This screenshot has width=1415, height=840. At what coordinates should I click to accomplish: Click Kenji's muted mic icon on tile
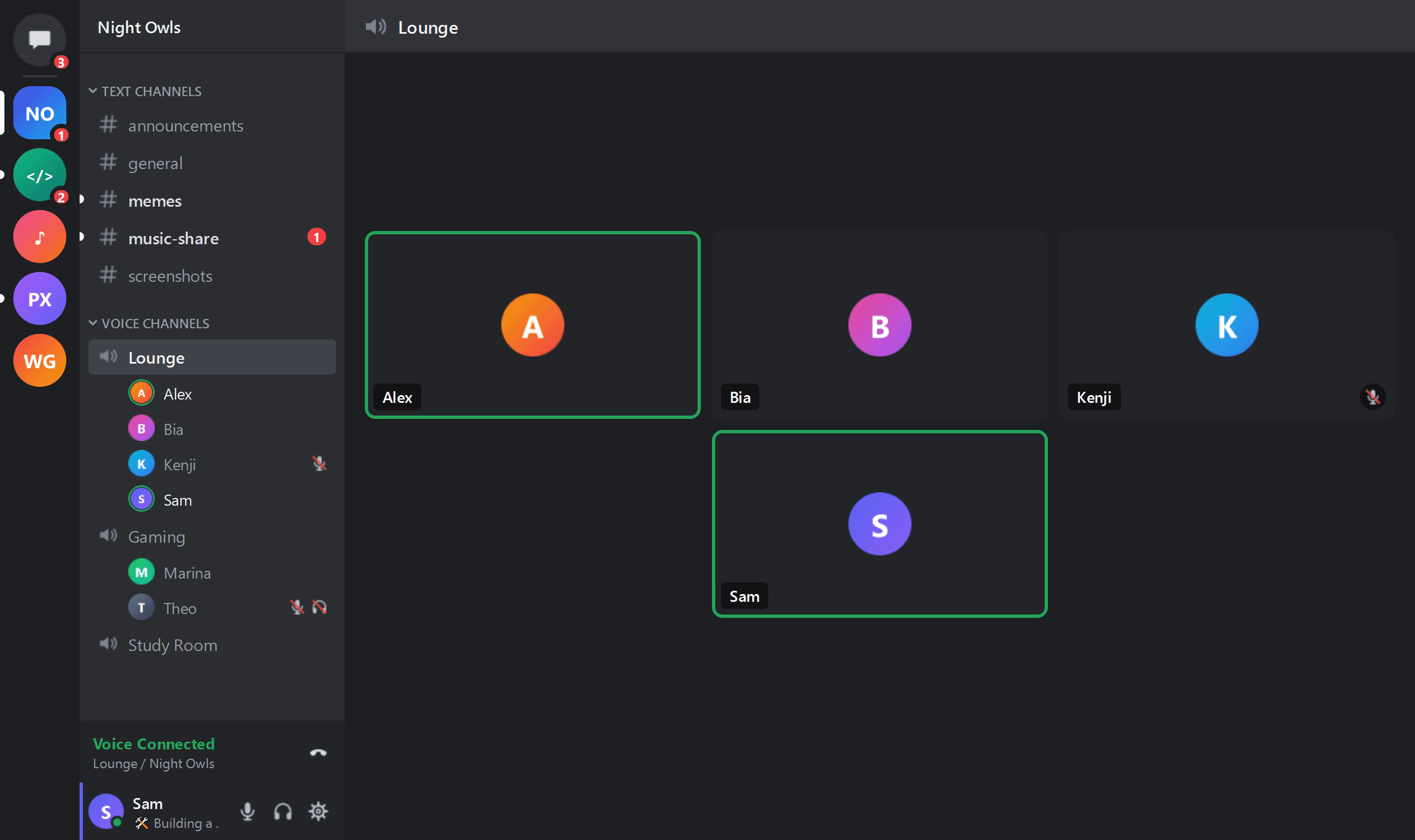(1372, 397)
